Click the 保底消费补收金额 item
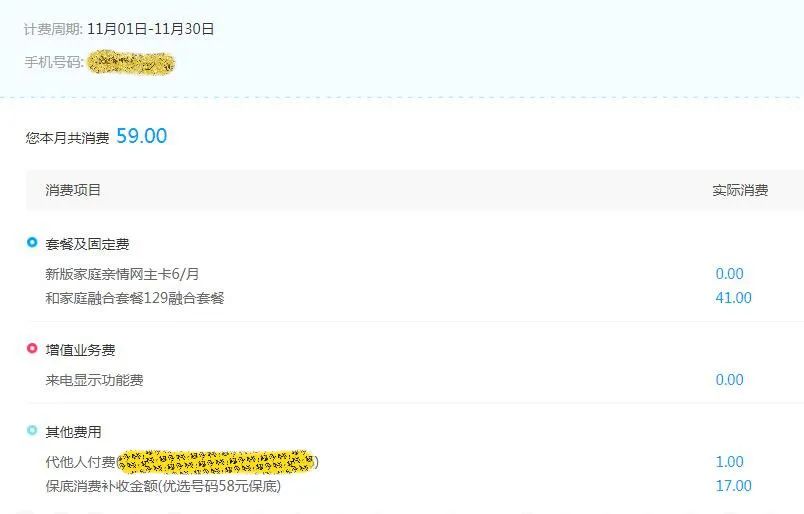Image resolution: width=804 pixels, height=514 pixels. [163, 486]
